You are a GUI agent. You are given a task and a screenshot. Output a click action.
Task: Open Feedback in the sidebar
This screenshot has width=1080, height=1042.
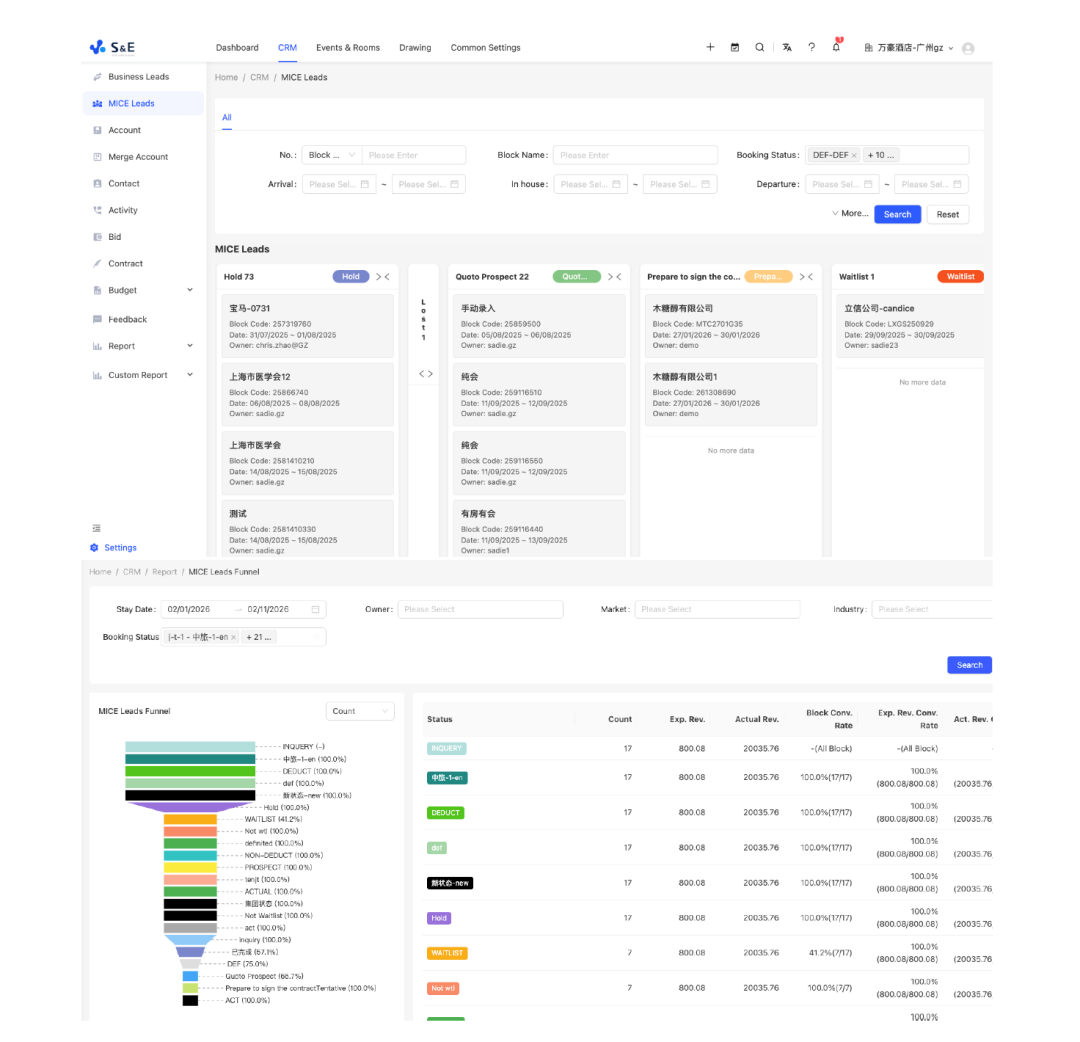pos(143,320)
